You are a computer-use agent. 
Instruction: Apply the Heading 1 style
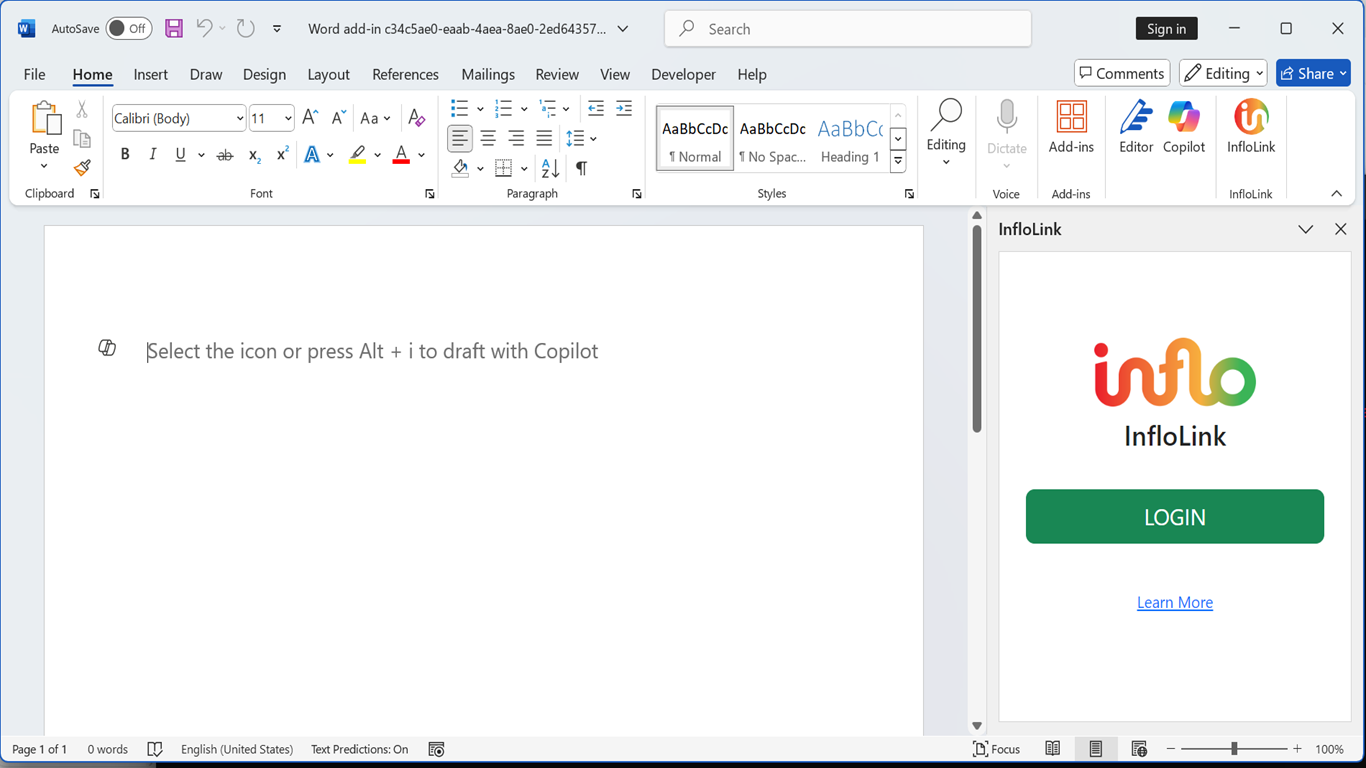(850, 139)
